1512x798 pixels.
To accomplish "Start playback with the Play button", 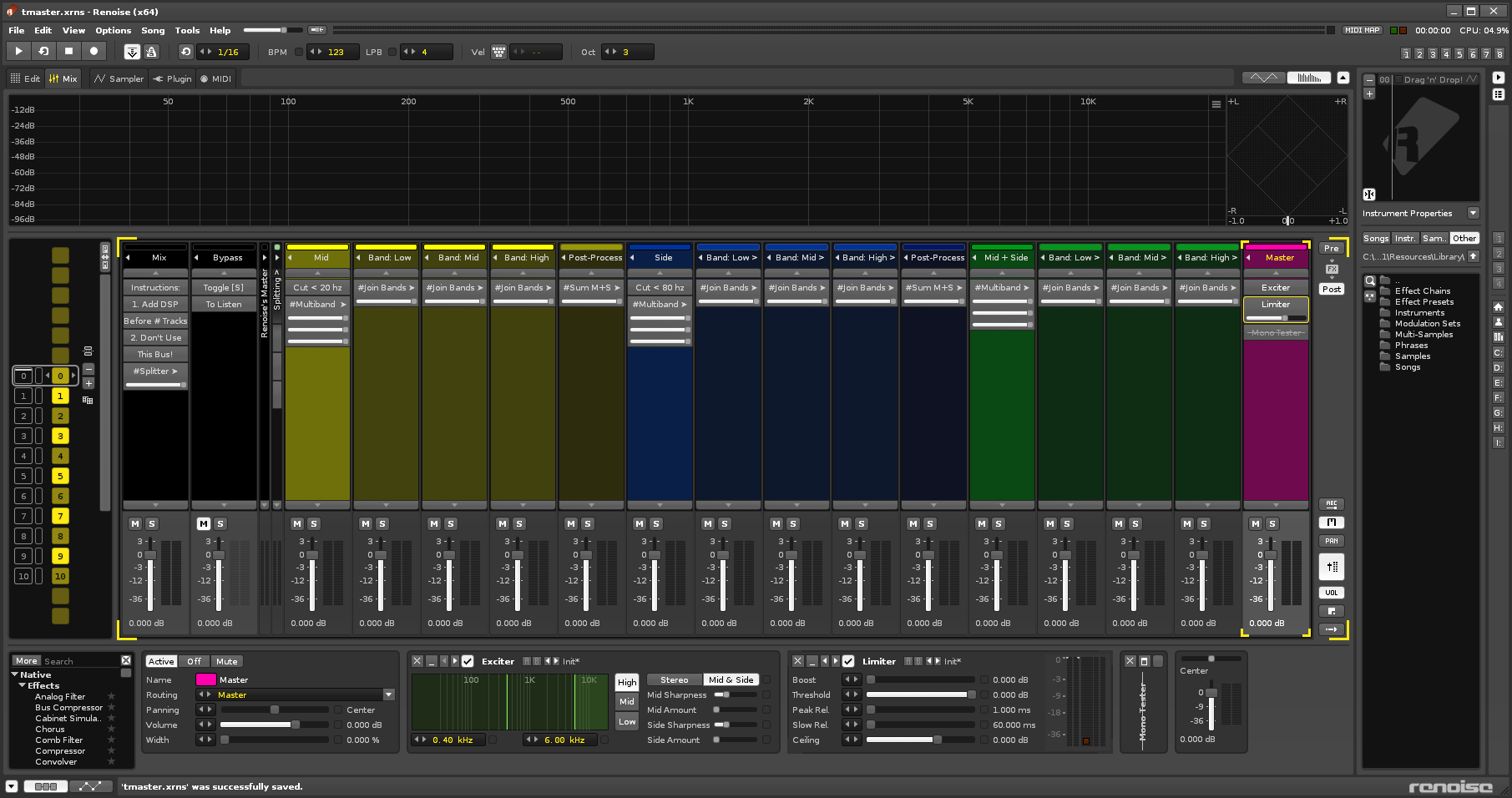I will pyautogui.click(x=18, y=51).
